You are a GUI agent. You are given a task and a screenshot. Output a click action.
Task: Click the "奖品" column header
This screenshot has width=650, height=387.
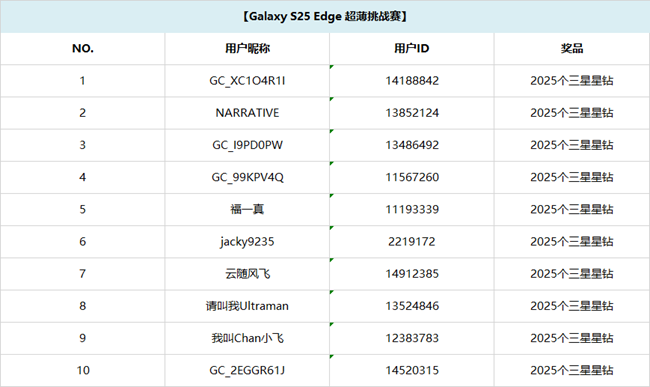[x=572, y=48]
